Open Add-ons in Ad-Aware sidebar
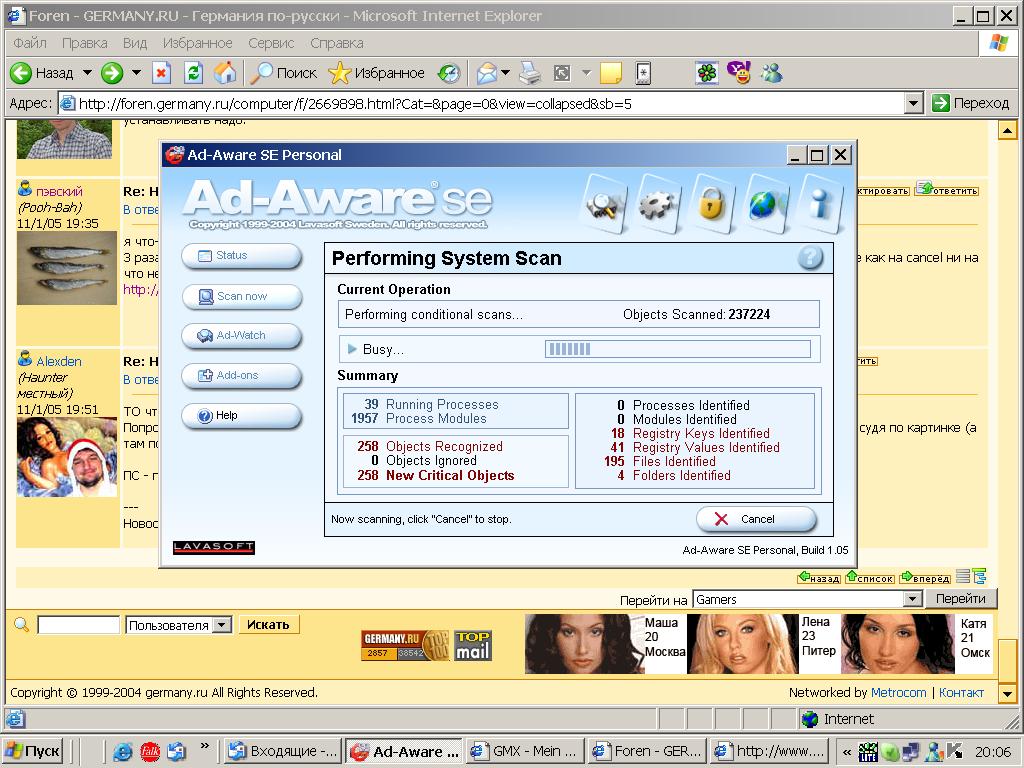Viewport: 1024px width, 768px height. [242, 376]
